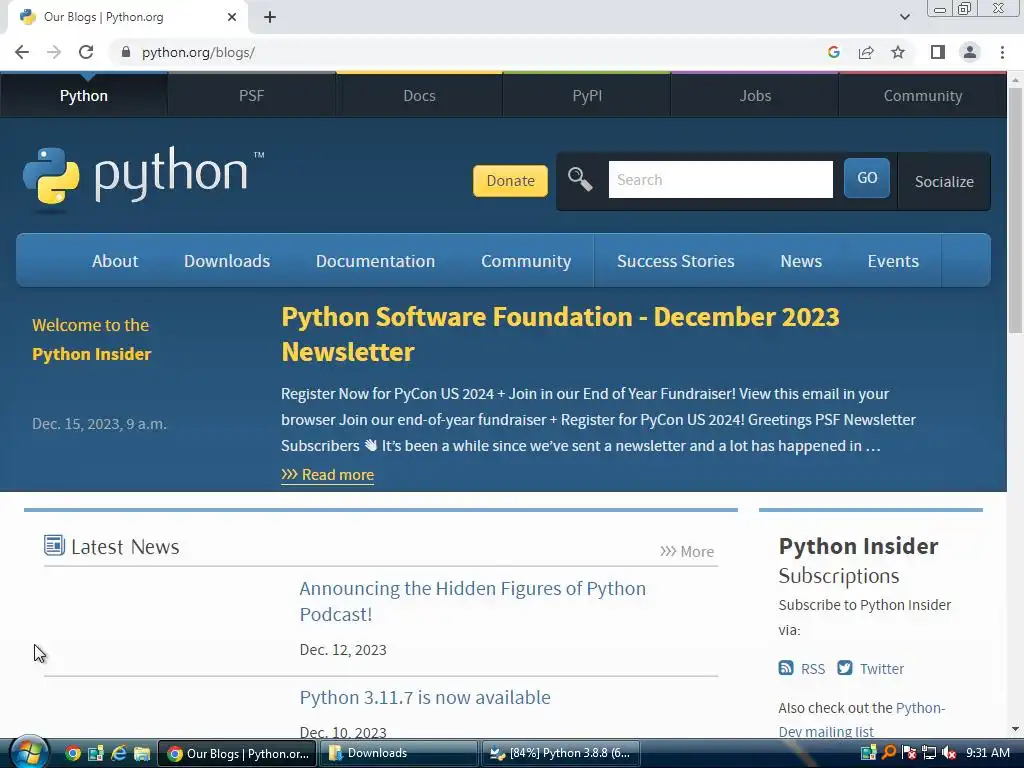
Task: Click the 9:31 AM clock
Action: tap(987, 752)
